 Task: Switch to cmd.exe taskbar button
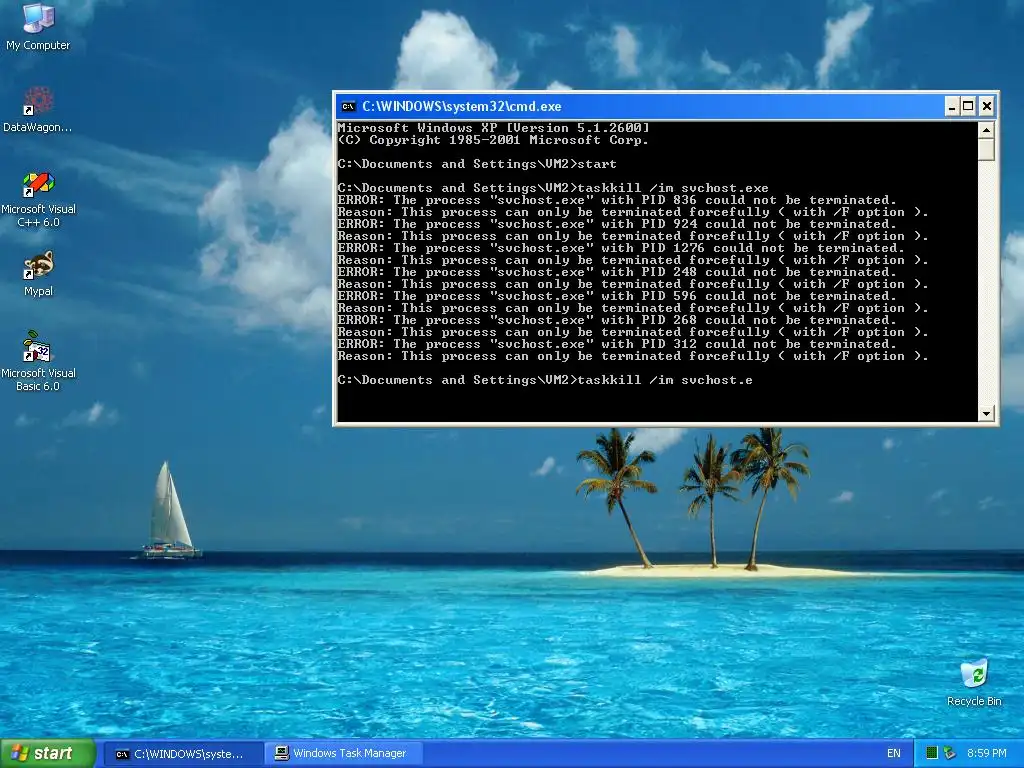click(x=183, y=754)
